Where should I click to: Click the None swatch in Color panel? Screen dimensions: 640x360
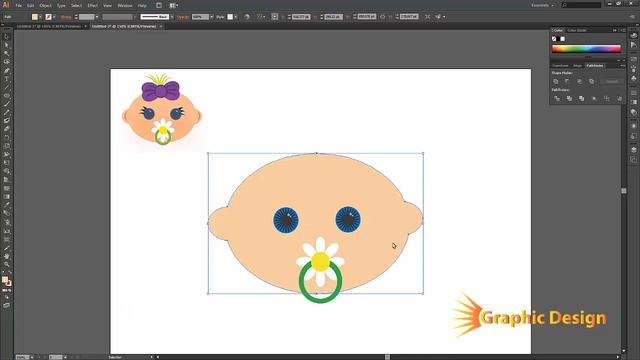pos(554,39)
